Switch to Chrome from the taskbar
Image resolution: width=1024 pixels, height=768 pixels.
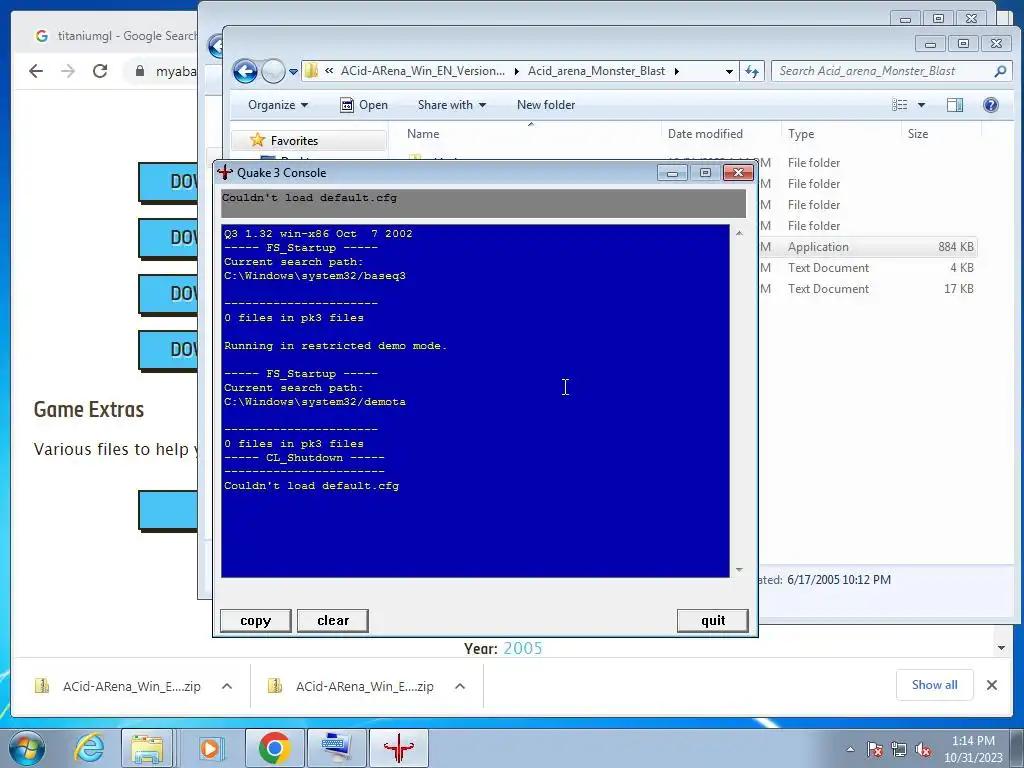pyautogui.click(x=274, y=748)
